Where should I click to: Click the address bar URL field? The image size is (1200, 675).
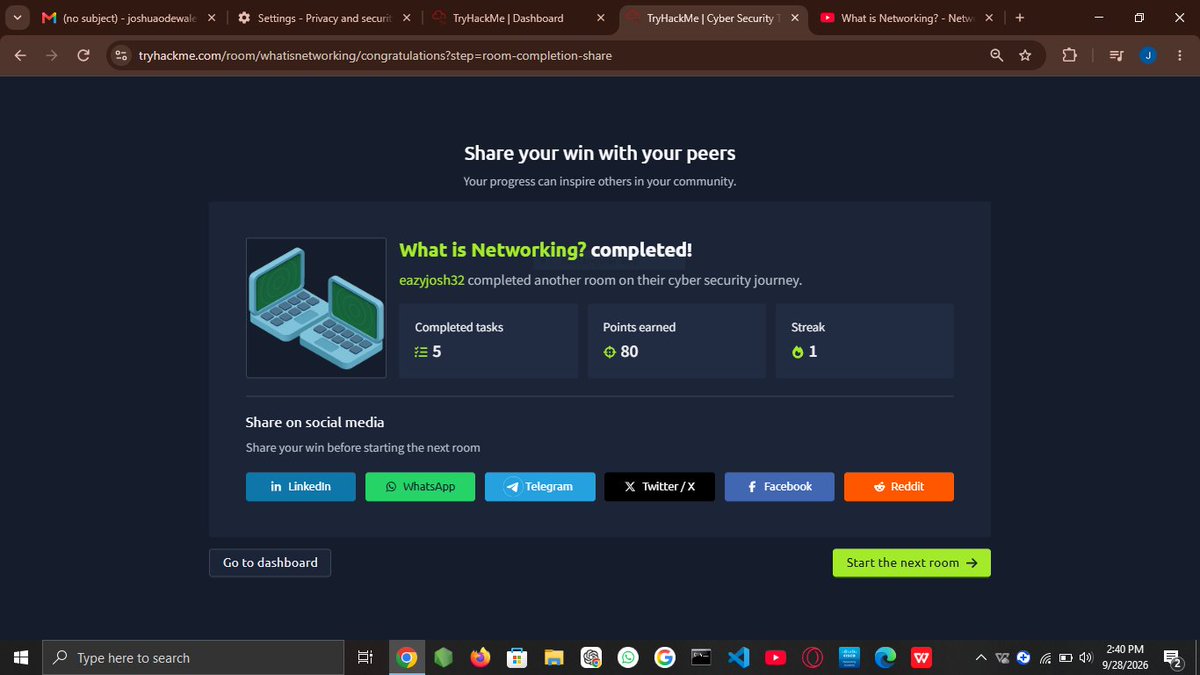pos(560,55)
